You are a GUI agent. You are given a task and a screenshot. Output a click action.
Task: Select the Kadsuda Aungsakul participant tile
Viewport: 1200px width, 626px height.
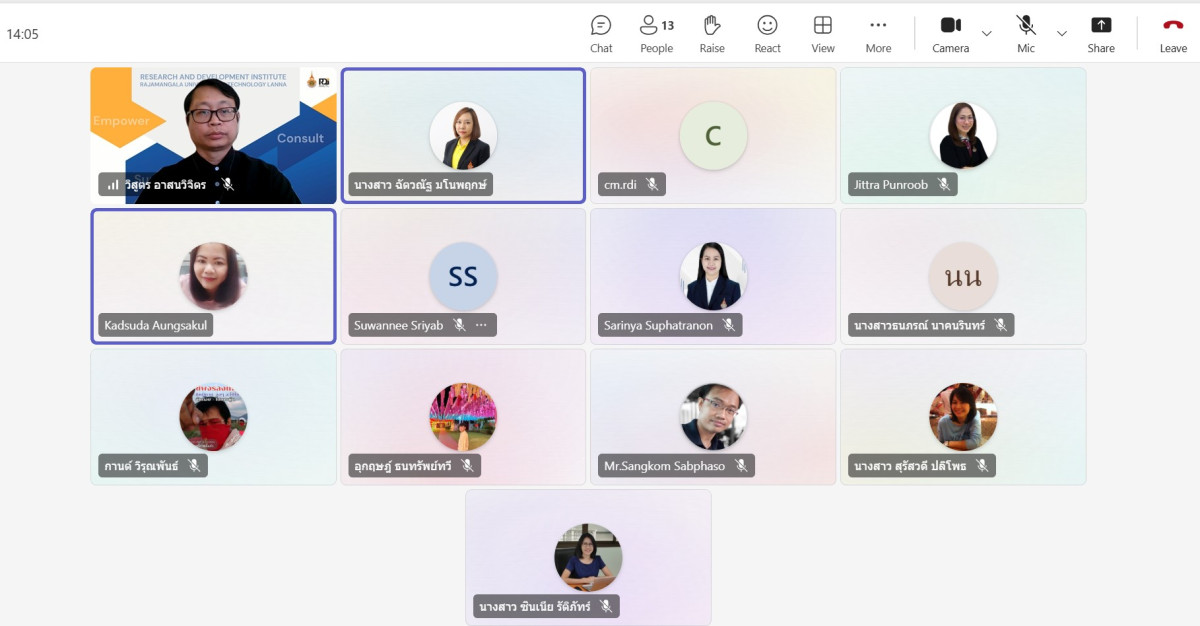213,276
